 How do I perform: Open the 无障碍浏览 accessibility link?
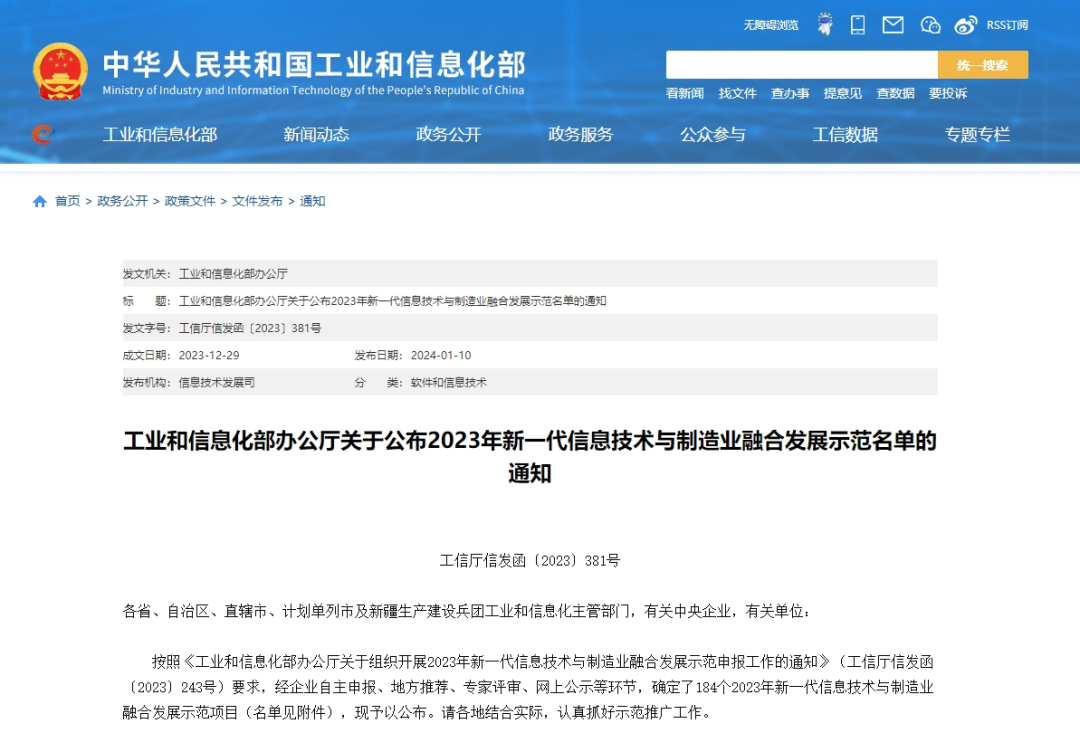coord(771,25)
